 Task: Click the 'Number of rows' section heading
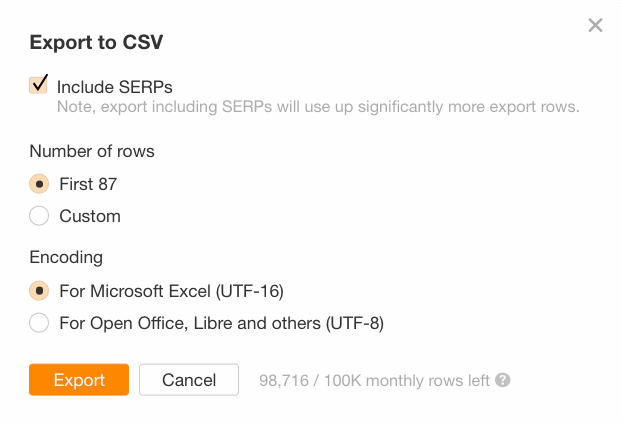[x=92, y=152]
